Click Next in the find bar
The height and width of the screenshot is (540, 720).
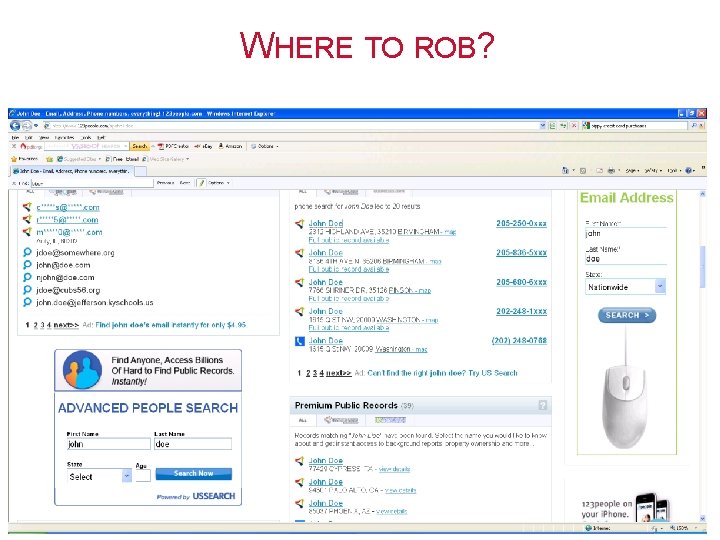click(x=185, y=183)
